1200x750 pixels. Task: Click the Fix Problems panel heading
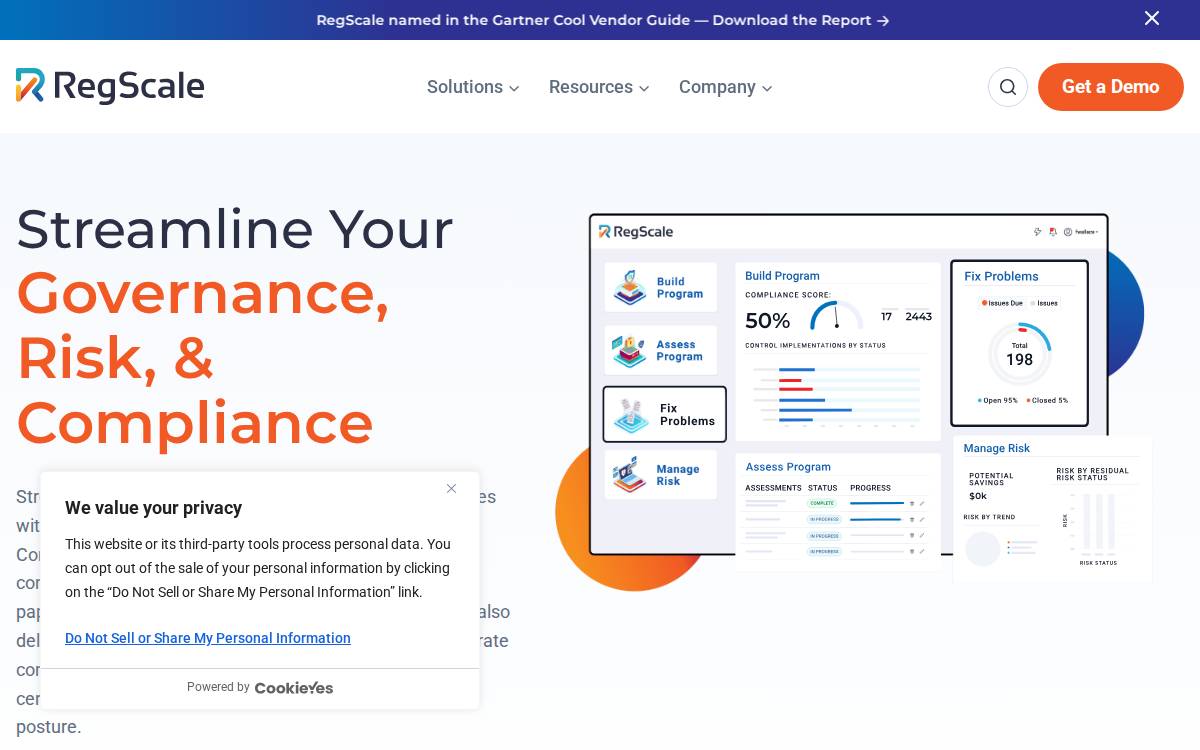[x=1001, y=277]
